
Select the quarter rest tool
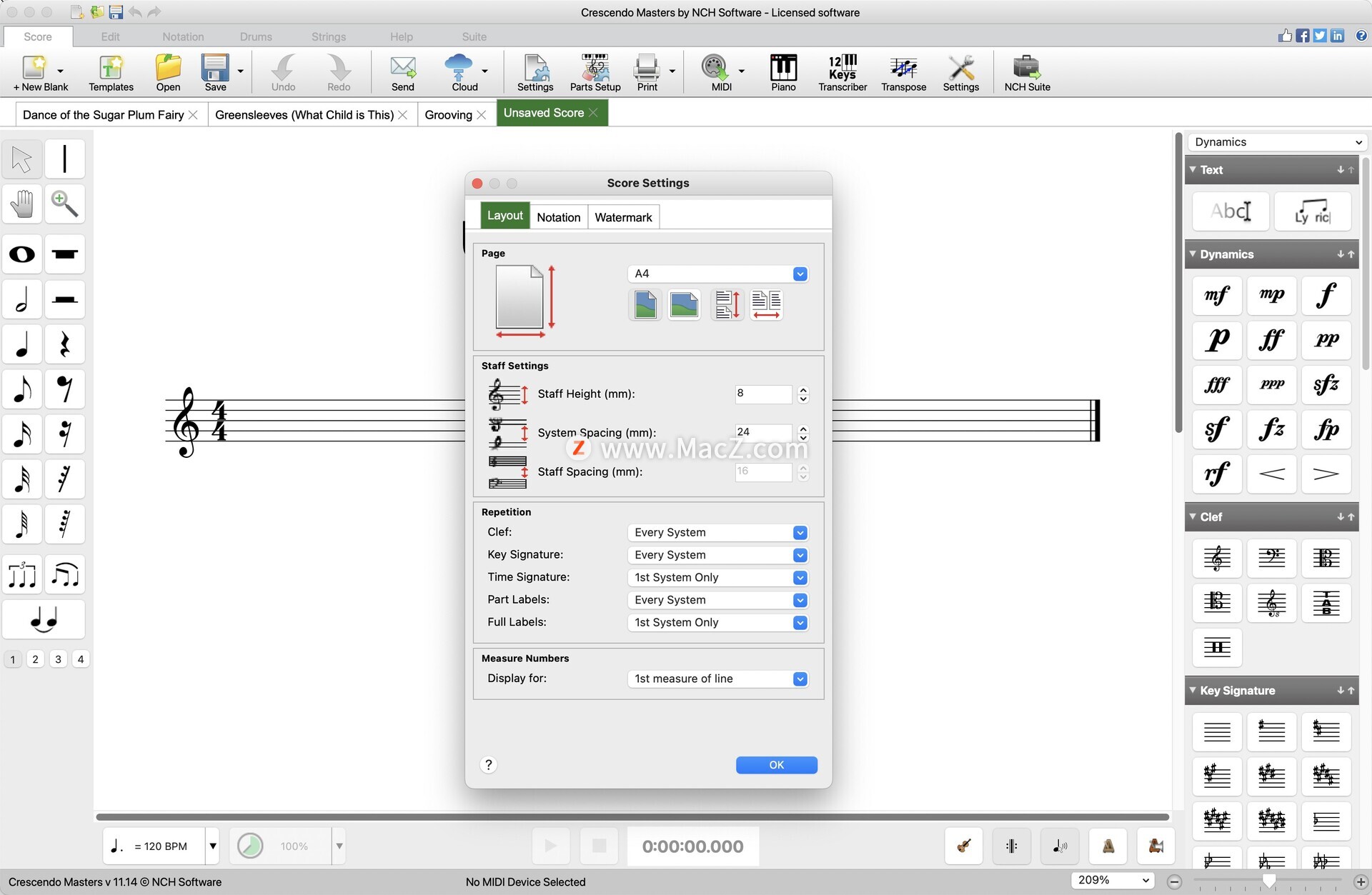click(x=65, y=344)
